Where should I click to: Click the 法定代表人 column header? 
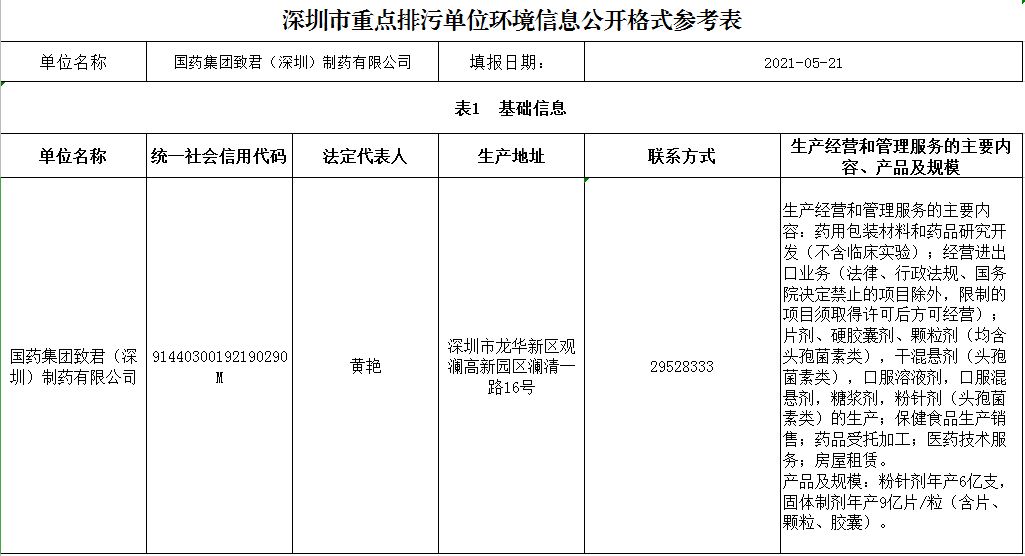pos(365,157)
